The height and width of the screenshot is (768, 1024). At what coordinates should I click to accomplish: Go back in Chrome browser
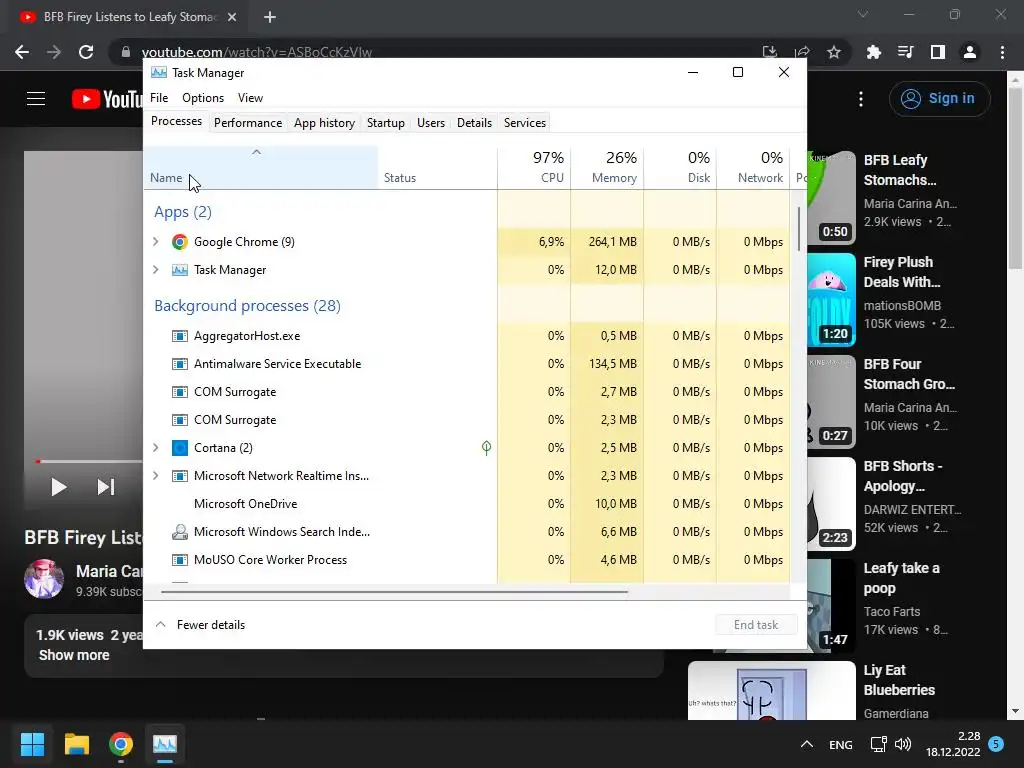22,52
